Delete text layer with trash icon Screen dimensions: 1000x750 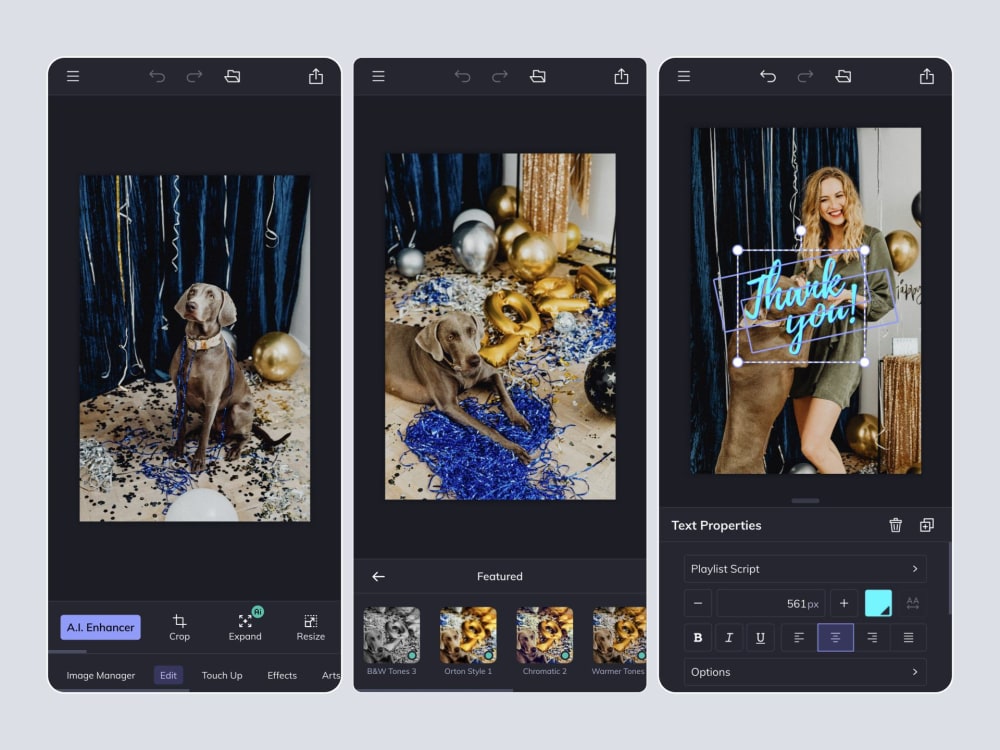click(895, 525)
